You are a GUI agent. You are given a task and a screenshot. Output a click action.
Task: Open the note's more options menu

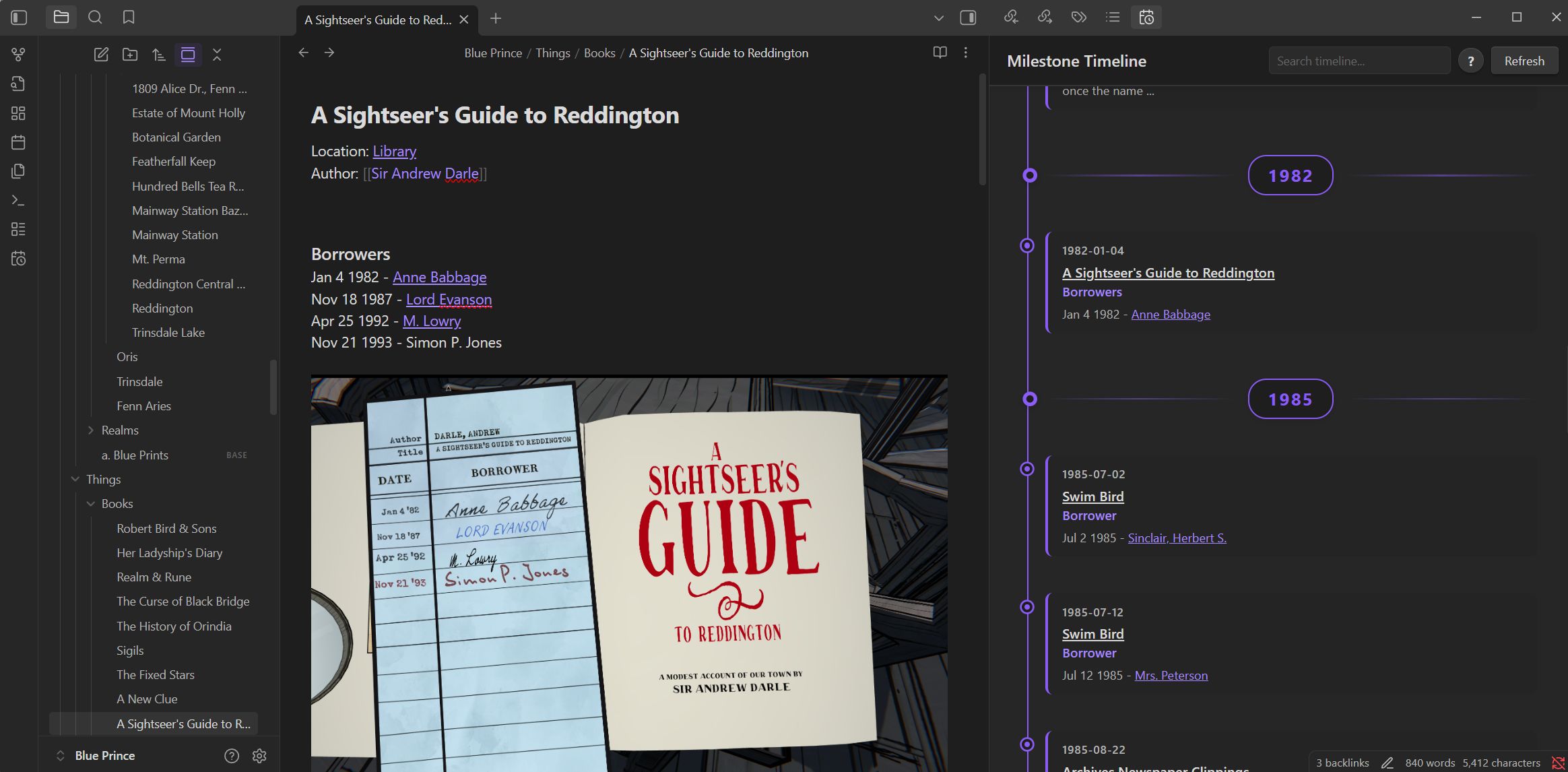(965, 53)
